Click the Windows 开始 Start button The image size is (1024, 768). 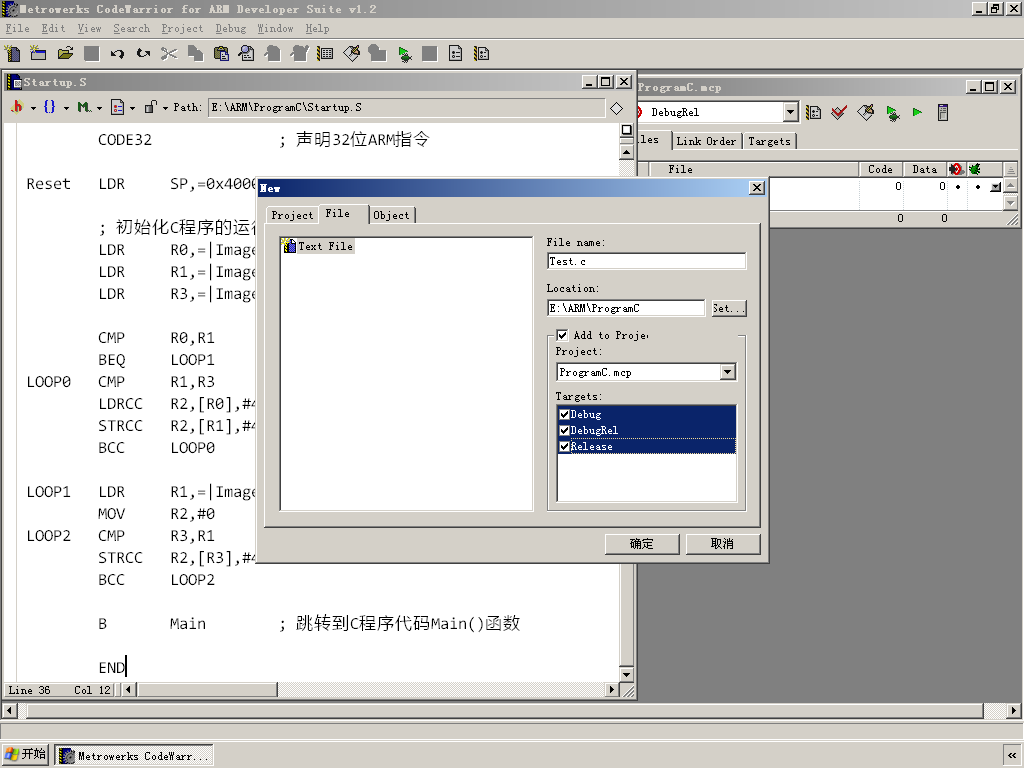click(26, 755)
